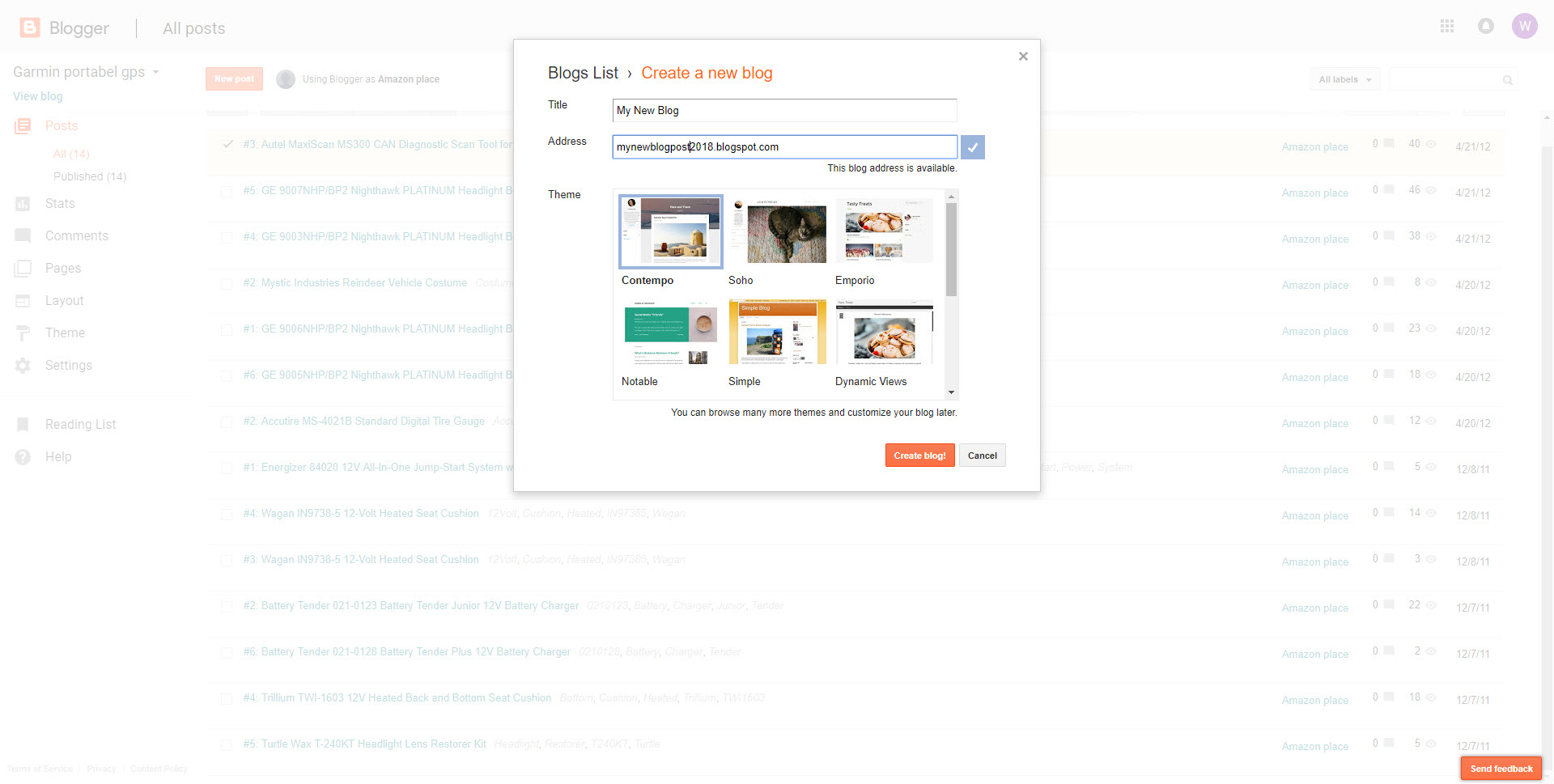The height and width of the screenshot is (784, 1554).
Task: Click the search magnifier icon
Action: click(x=1507, y=80)
